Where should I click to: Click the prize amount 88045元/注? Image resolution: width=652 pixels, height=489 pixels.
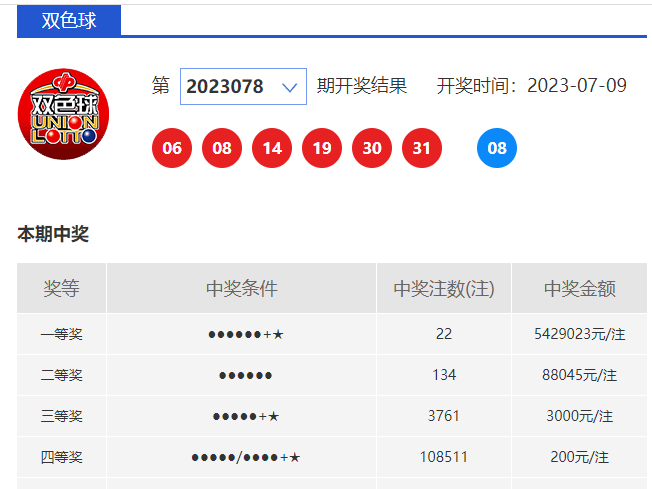point(580,375)
